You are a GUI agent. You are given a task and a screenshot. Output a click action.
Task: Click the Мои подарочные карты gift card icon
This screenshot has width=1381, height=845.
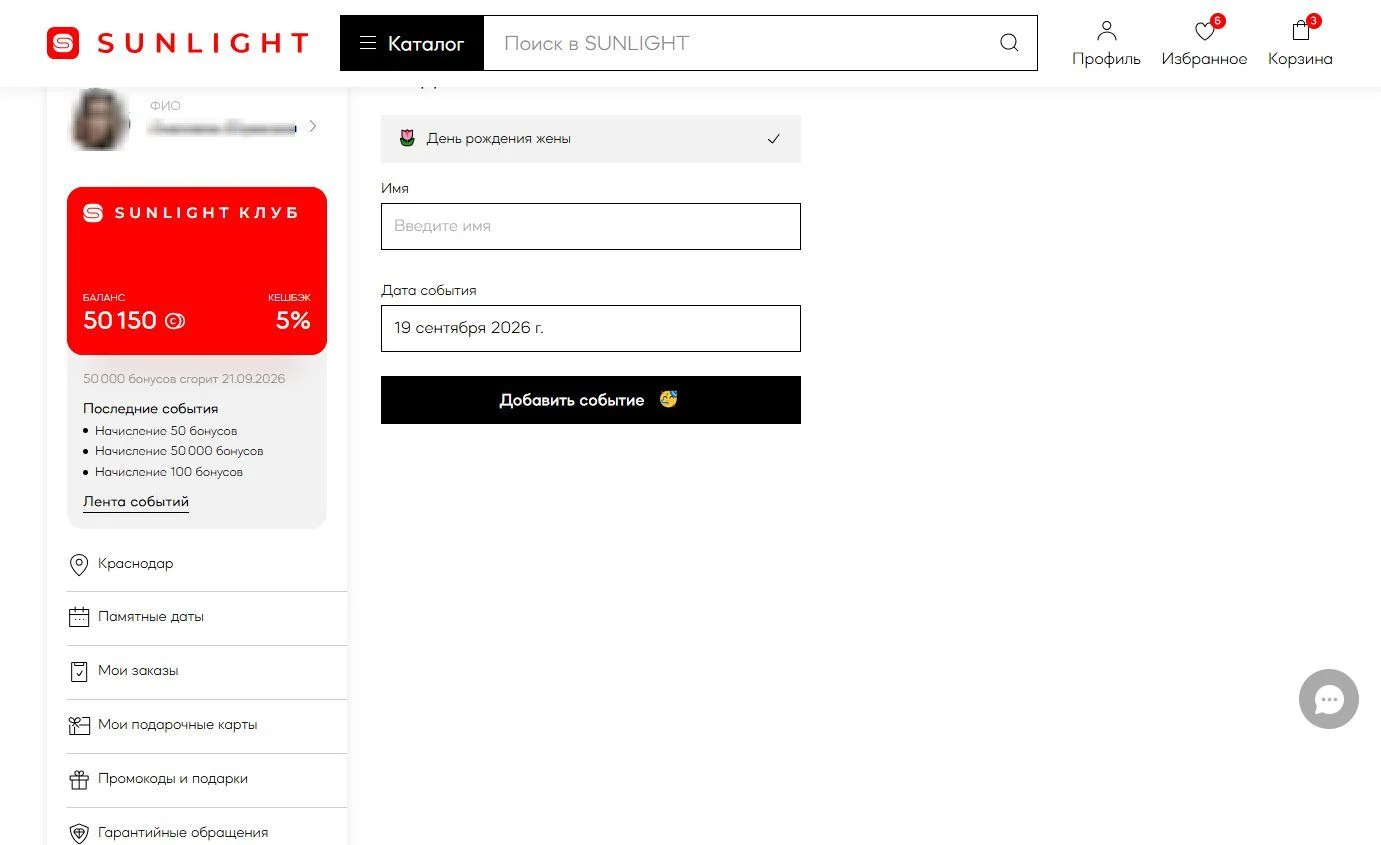[x=79, y=725]
